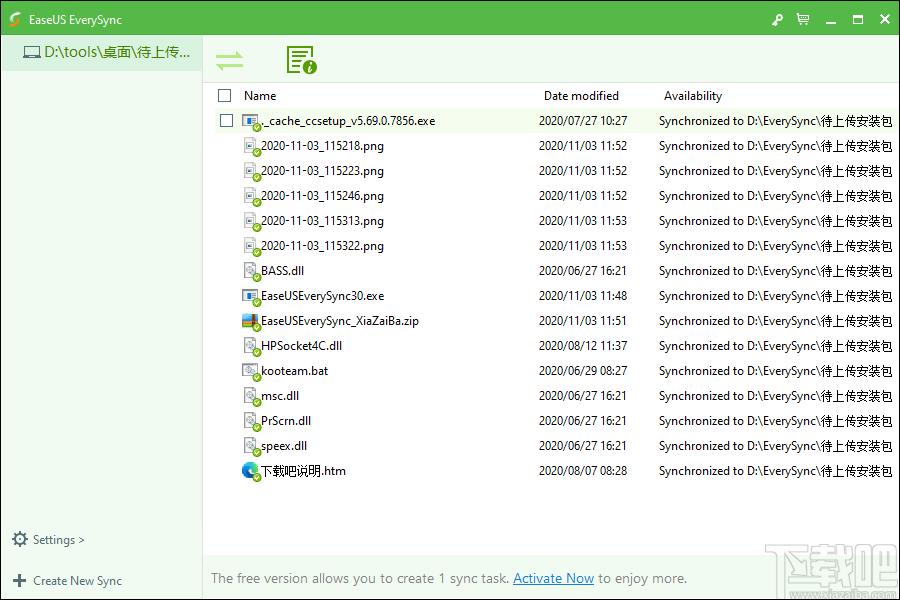This screenshot has height=600, width=900.
Task: Select file name PrScrn.dll
Action: pos(286,421)
